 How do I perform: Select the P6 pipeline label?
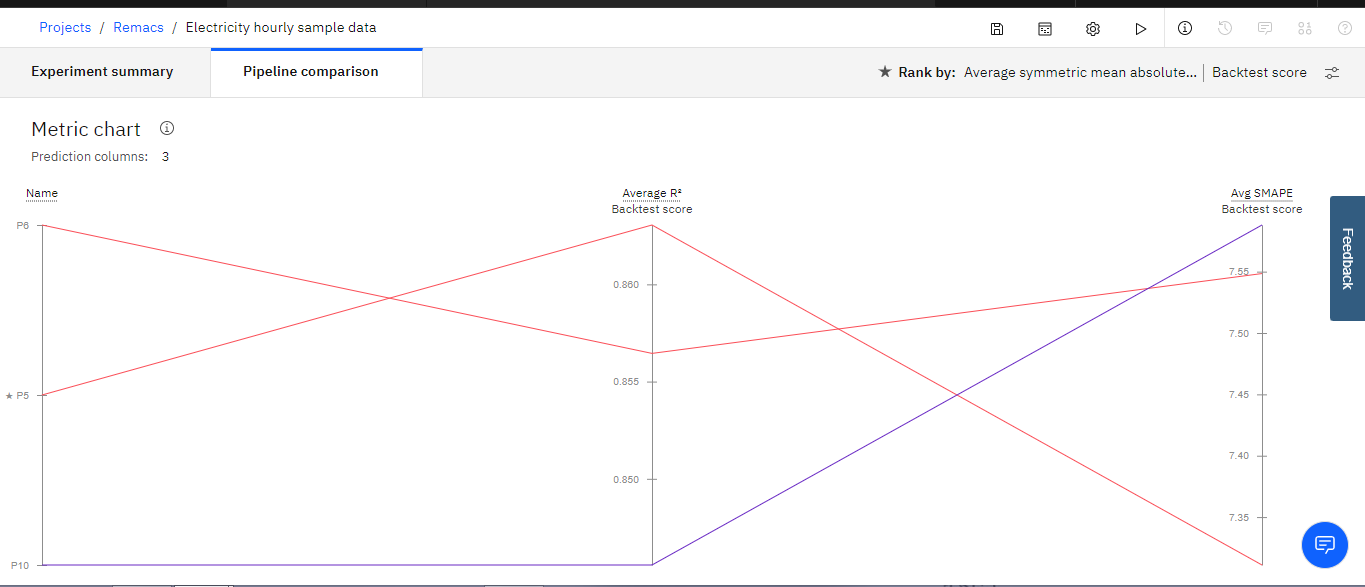click(x=23, y=226)
